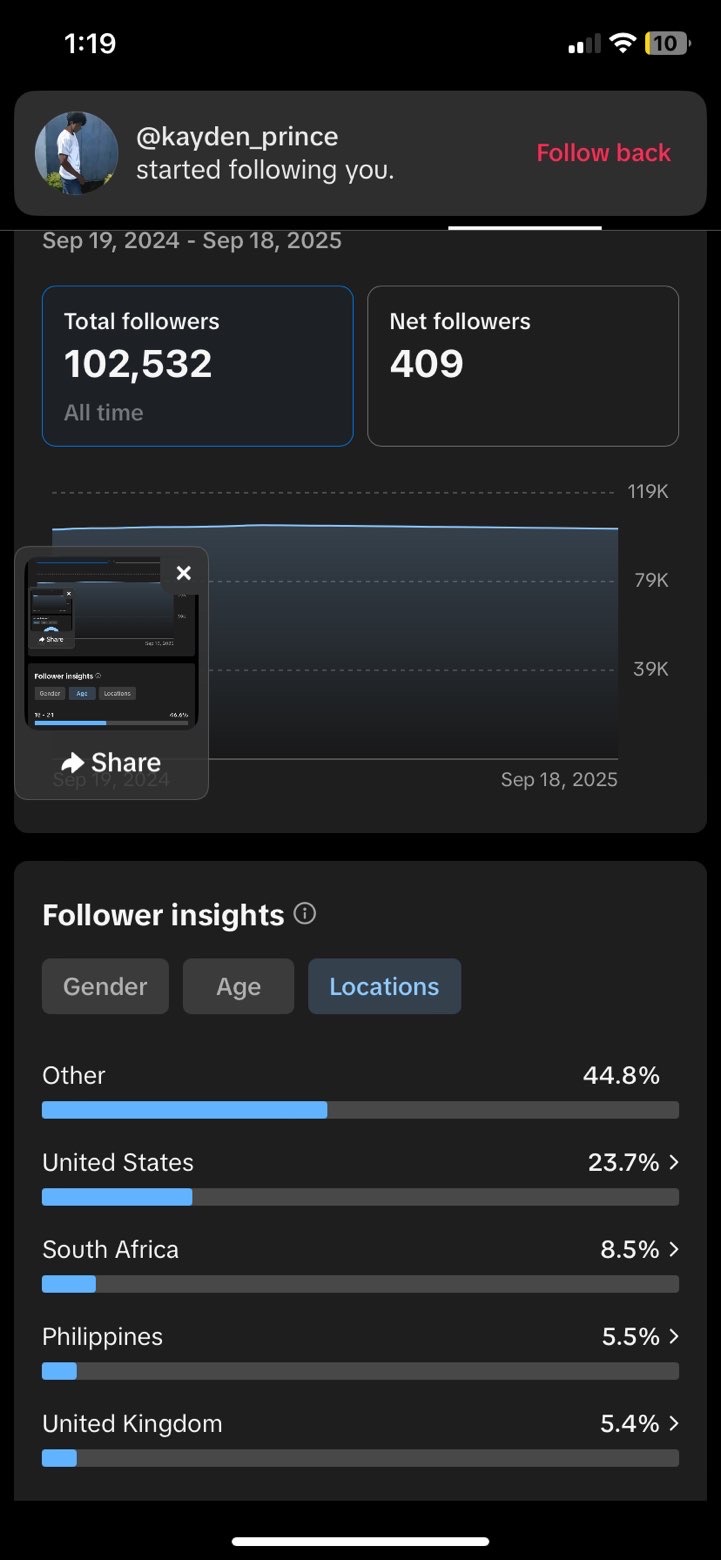Screen dimensions: 721x1560
Task: Select the Total followers card
Action: click(197, 366)
